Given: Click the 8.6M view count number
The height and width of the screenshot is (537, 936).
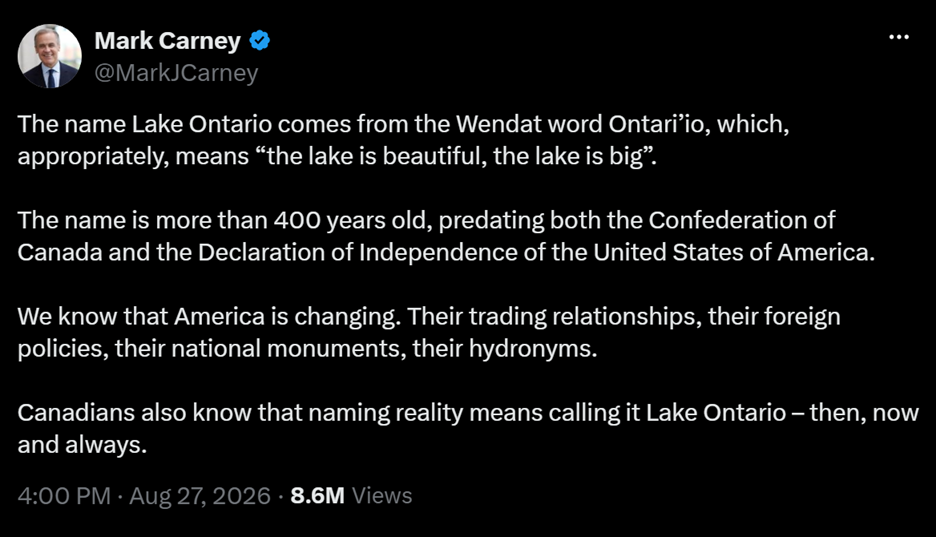Looking at the screenshot, I should point(317,496).
